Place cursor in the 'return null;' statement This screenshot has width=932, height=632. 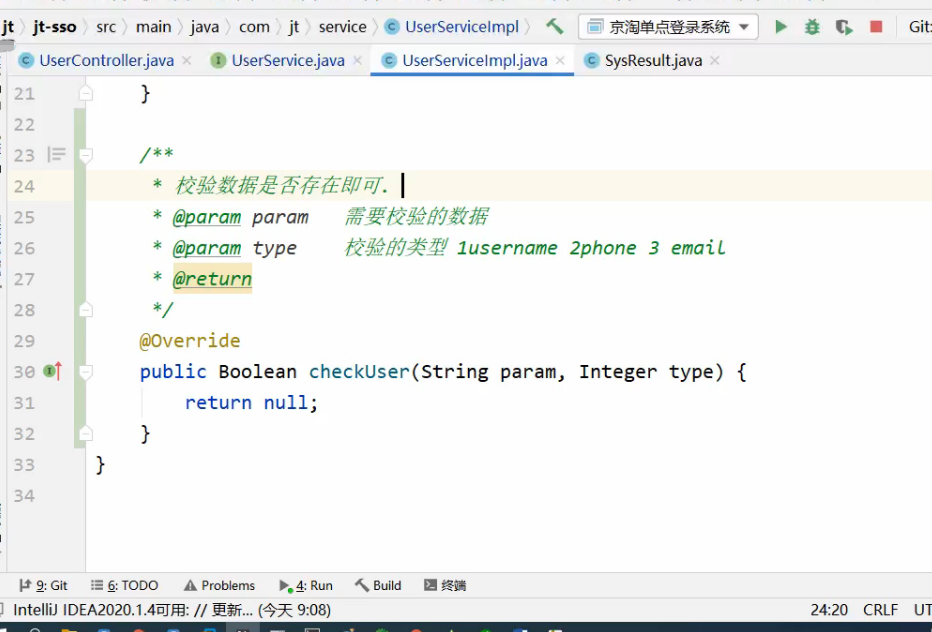click(x=251, y=403)
